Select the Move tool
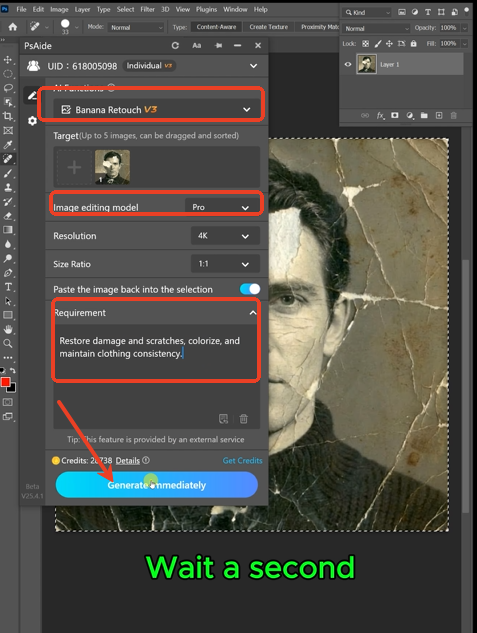The image size is (477, 633). click(x=8, y=60)
